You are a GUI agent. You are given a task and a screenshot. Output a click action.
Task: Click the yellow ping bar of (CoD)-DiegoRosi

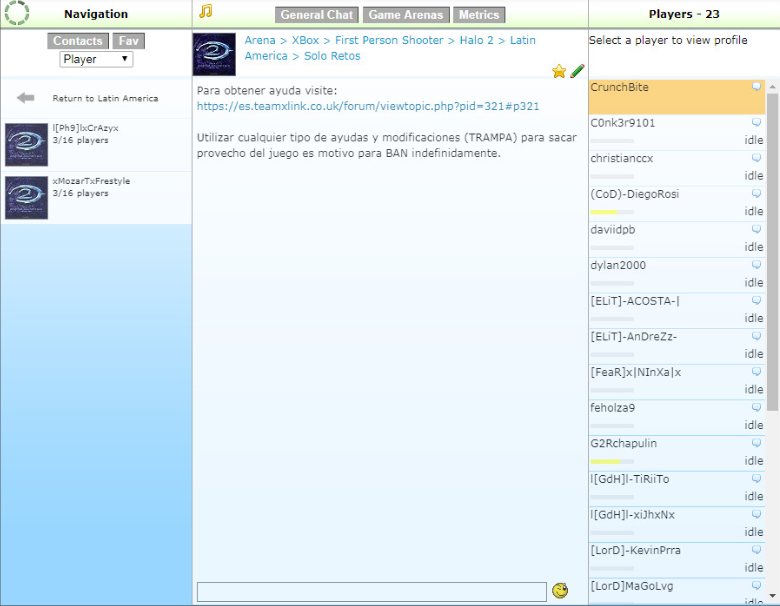[x=604, y=212]
